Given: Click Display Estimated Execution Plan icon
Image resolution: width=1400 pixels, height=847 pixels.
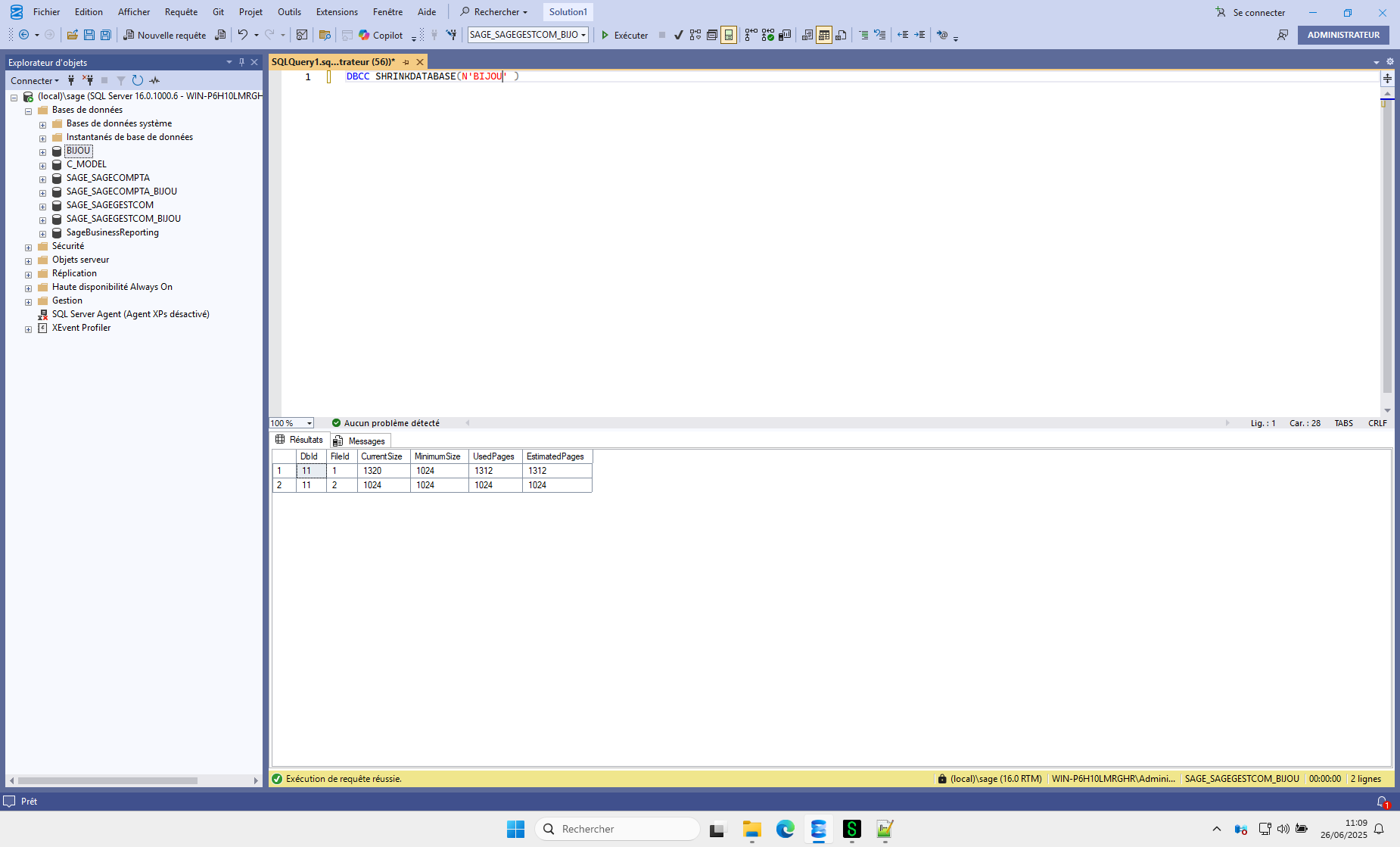Looking at the screenshot, I should (695, 35).
